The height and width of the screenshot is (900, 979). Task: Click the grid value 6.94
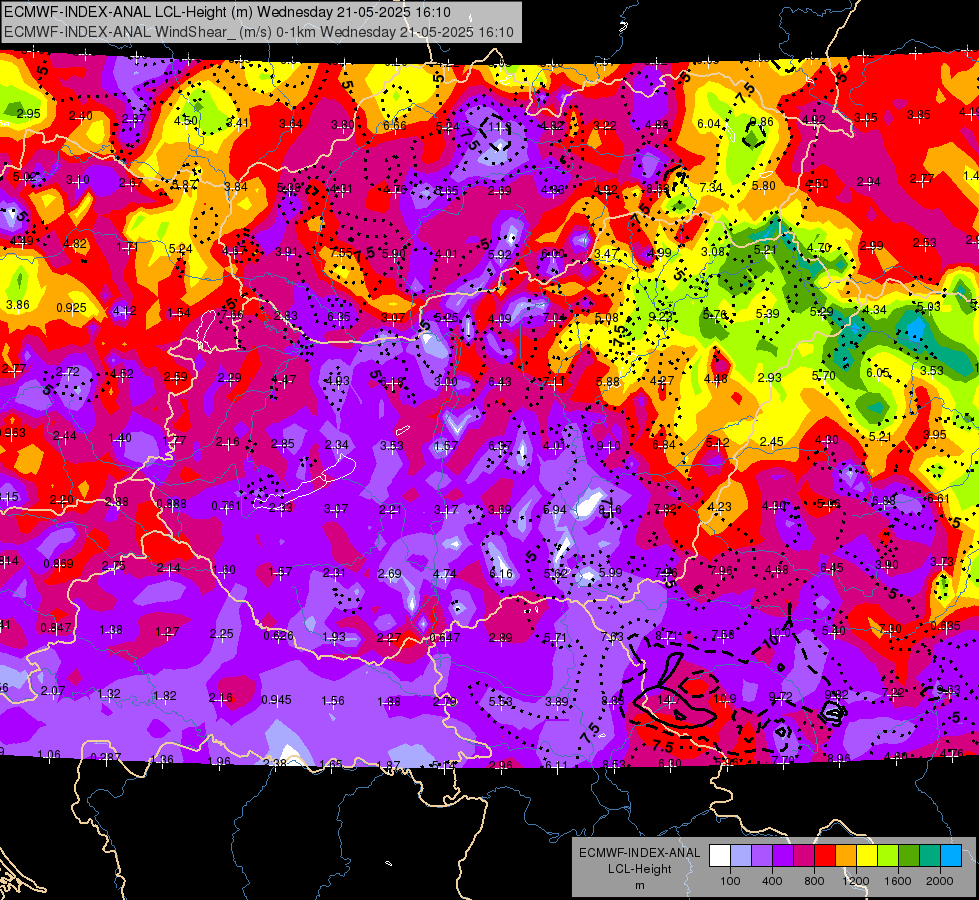click(554, 510)
